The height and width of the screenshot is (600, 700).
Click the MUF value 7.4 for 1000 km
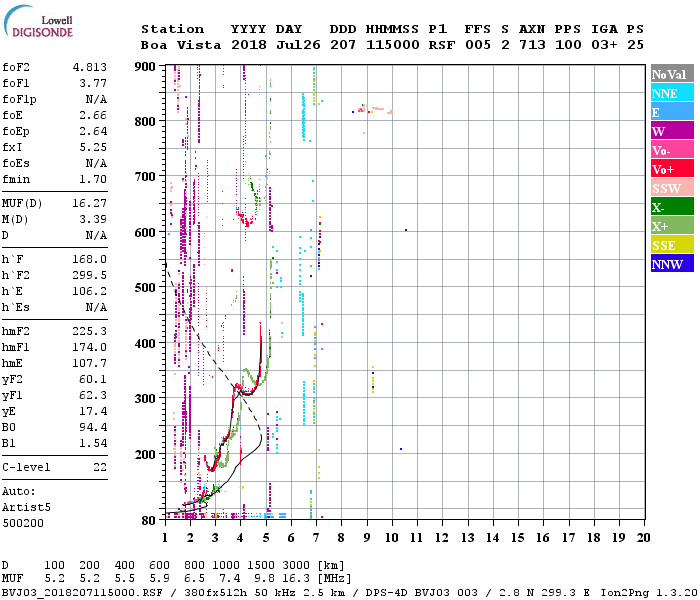pos(230,578)
